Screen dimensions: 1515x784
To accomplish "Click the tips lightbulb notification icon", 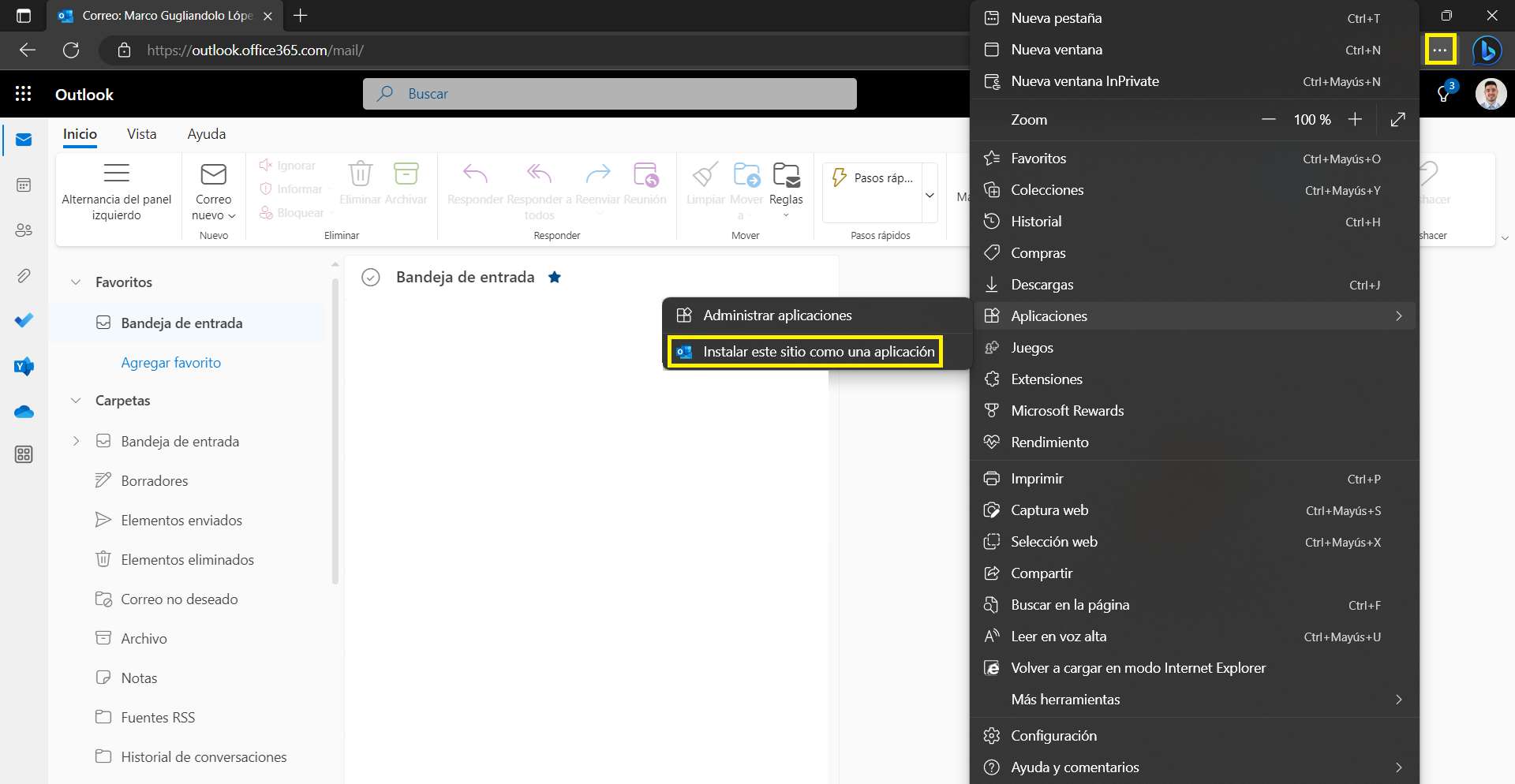I will pos(1444,94).
